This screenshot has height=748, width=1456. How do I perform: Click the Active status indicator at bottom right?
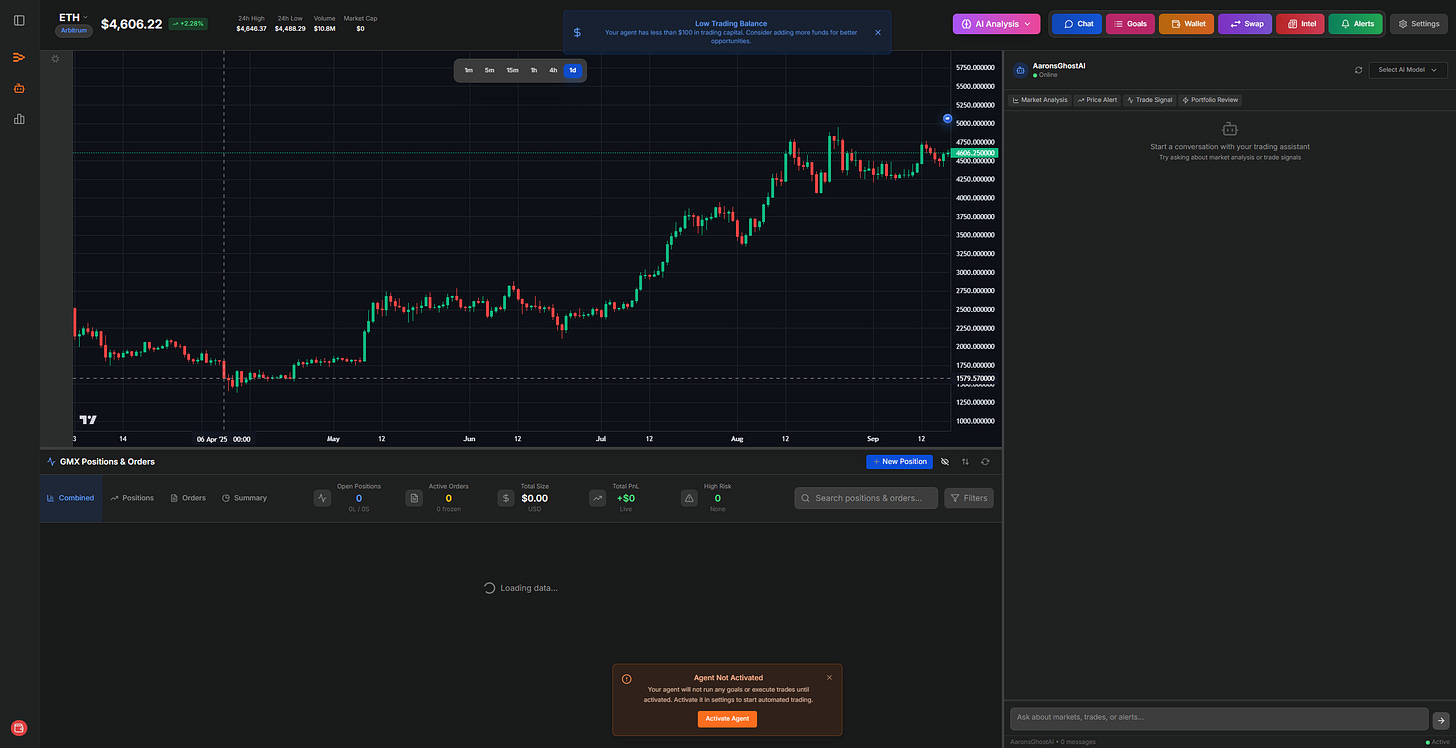[x=1438, y=742]
